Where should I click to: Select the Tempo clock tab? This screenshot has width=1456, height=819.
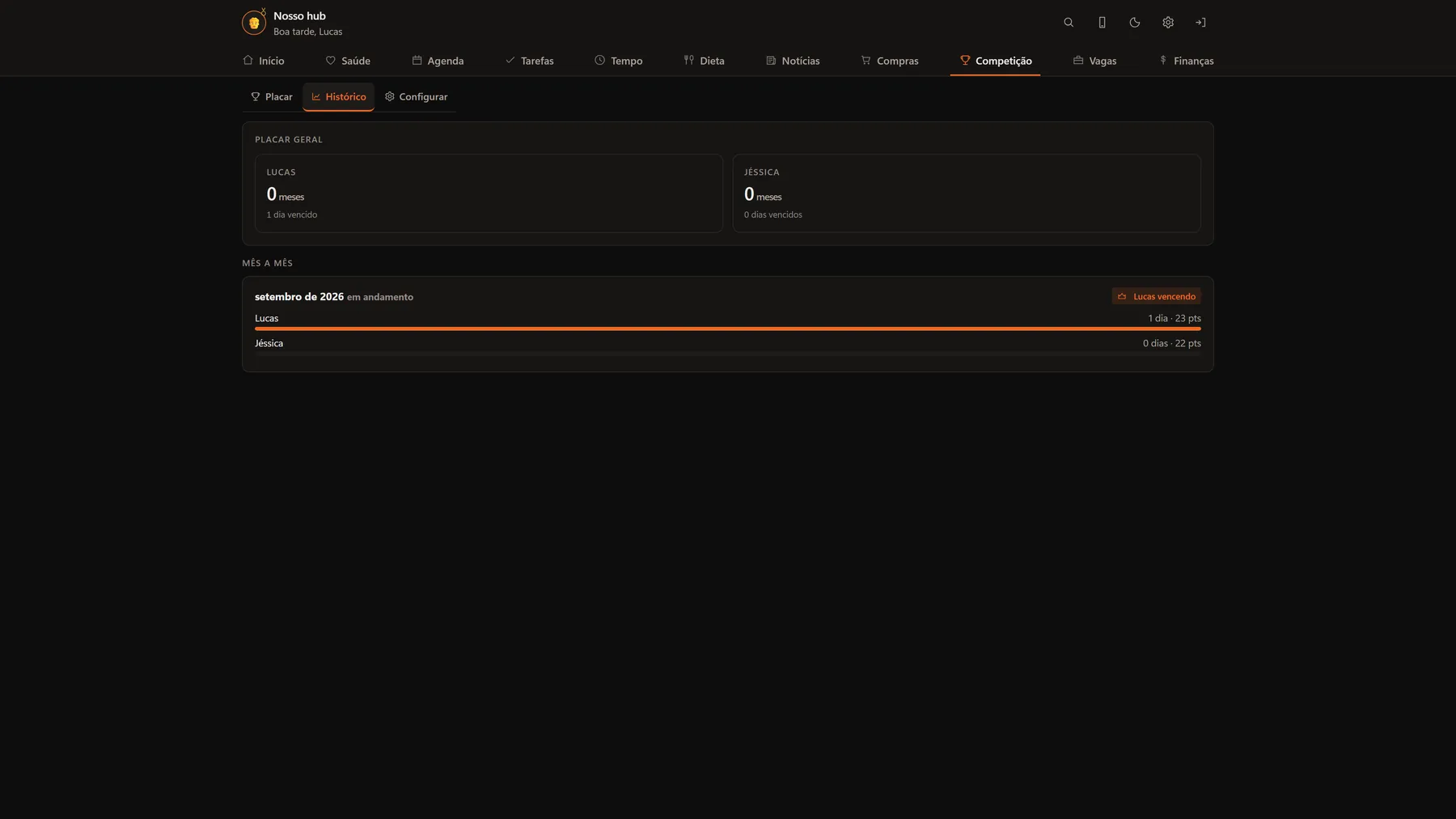[619, 61]
